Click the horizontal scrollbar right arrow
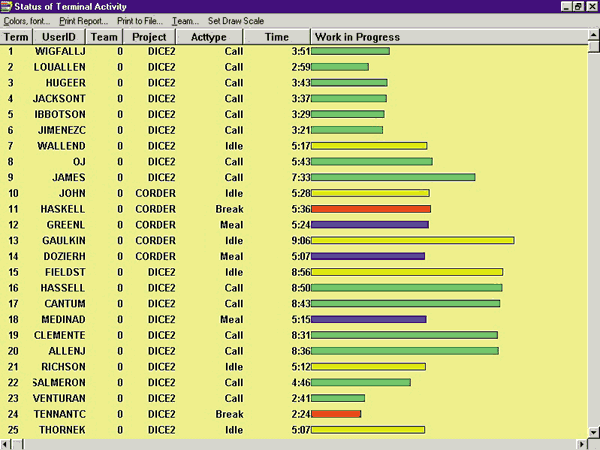The image size is (600, 450). 579,443
